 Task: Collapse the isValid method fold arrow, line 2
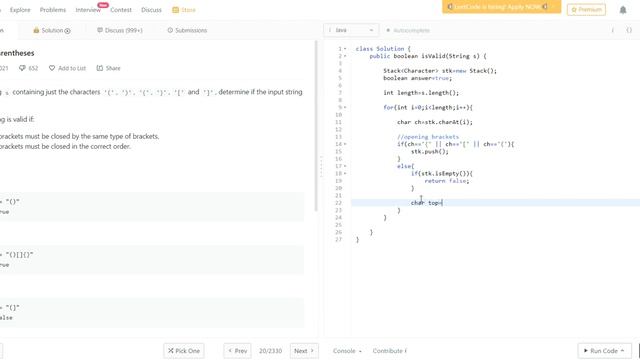coord(345,56)
